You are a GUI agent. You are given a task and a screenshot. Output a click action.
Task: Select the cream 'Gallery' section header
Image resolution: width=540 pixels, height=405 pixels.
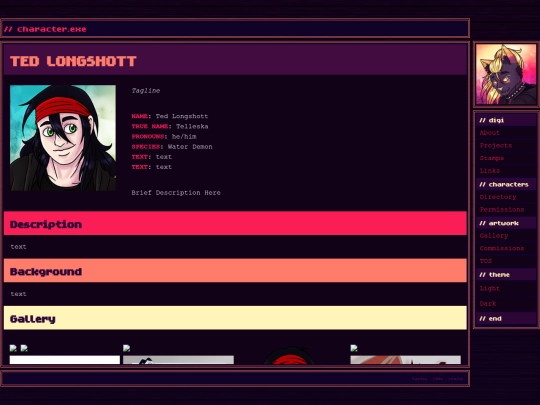coord(235,318)
